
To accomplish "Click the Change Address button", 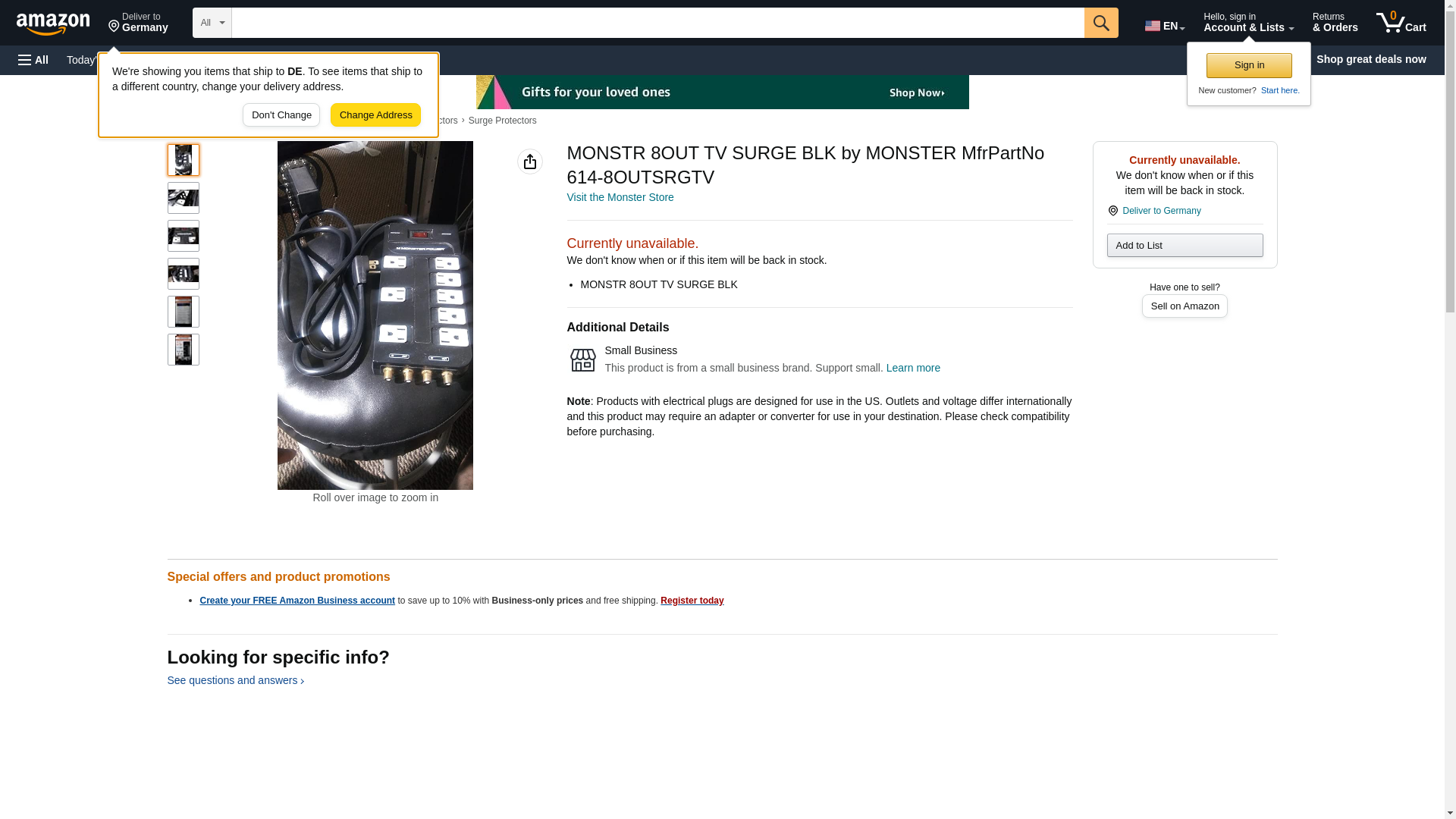I will (375, 115).
